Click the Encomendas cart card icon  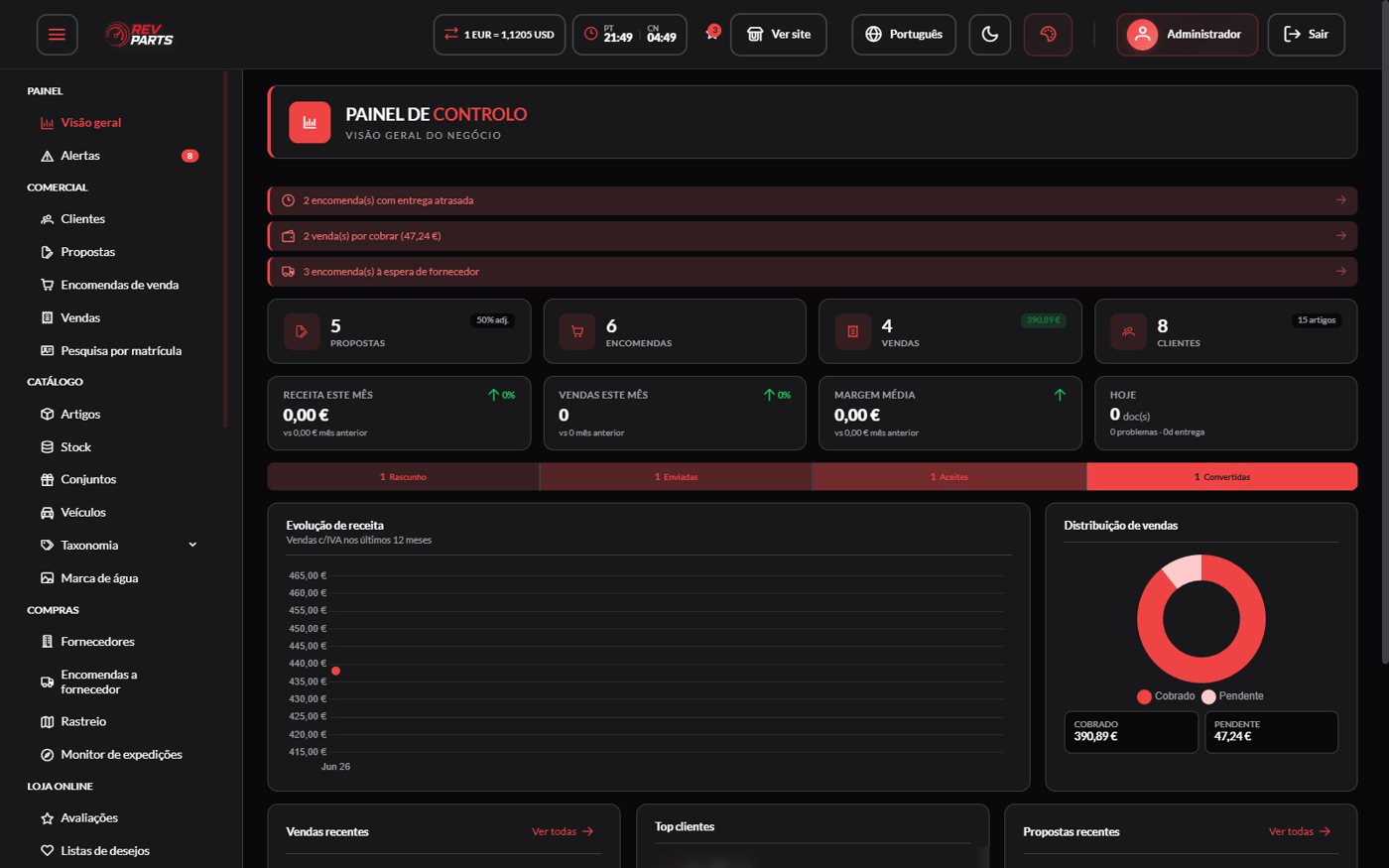[x=576, y=331]
